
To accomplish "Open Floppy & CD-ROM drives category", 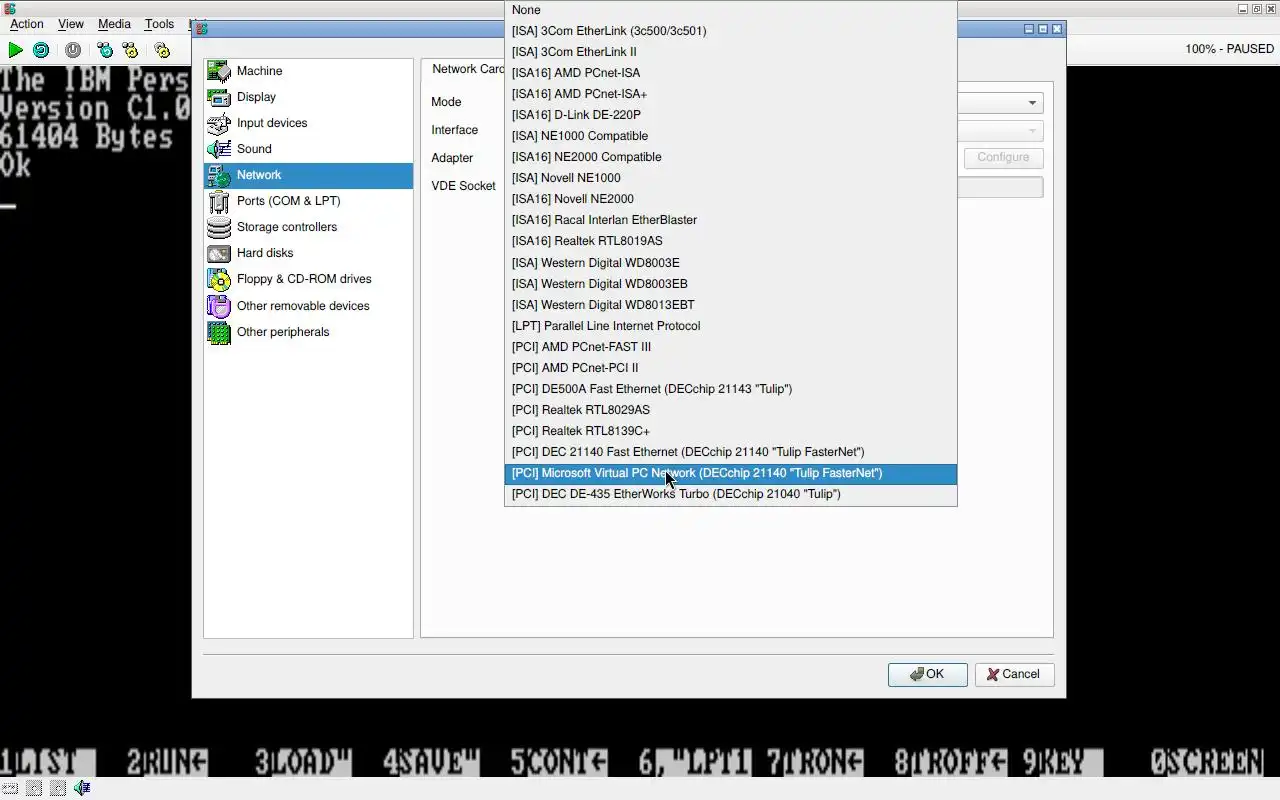I will 308,279.
